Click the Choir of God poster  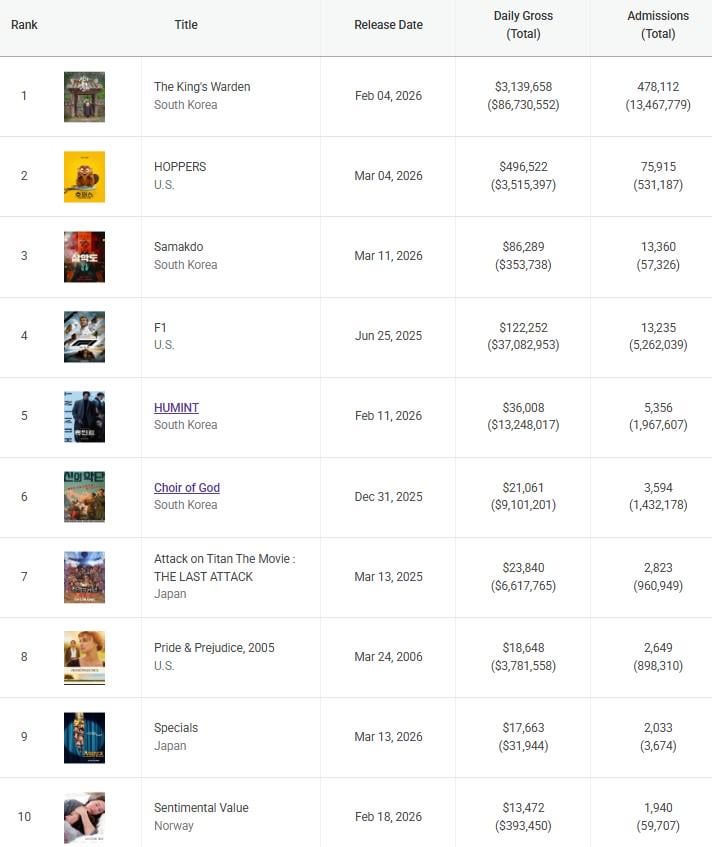coord(84,497)
